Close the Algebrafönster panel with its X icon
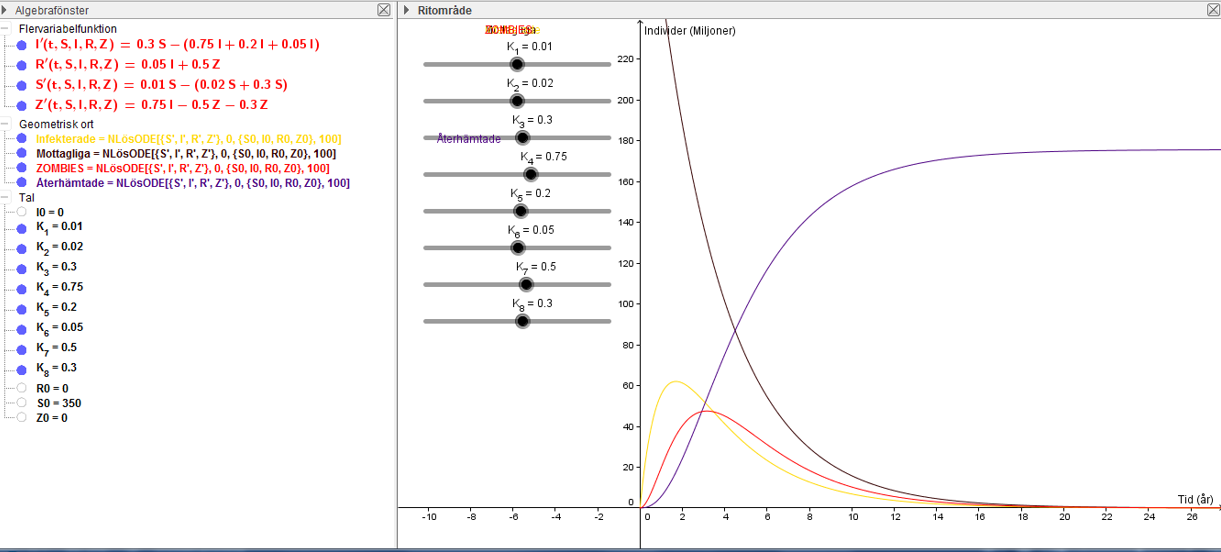Image resolution: width=1221 pixels, height=552 pixels. point(384,10)
